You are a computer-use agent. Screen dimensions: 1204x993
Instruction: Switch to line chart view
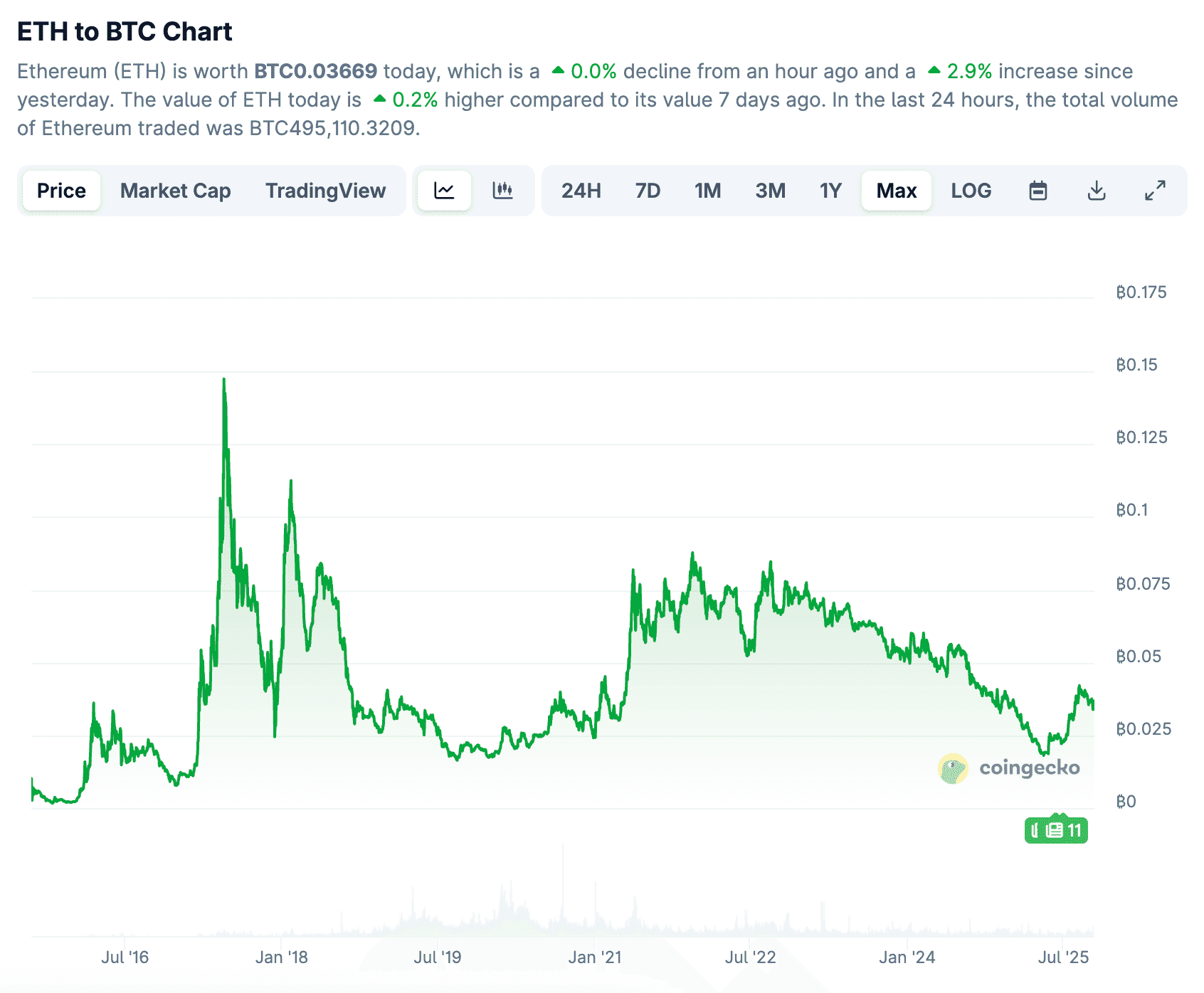click(444, 191)
